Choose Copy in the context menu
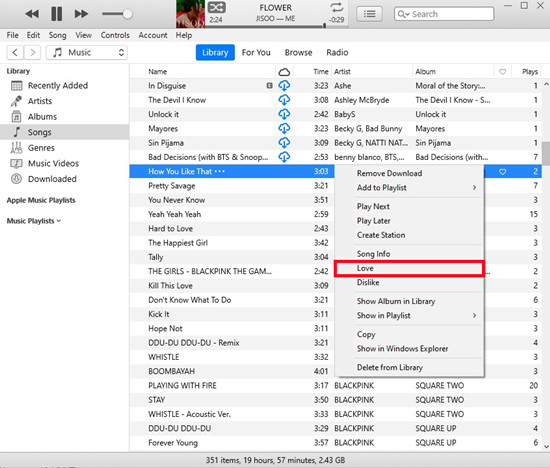The image size is (550, 468). click(409, 334)
